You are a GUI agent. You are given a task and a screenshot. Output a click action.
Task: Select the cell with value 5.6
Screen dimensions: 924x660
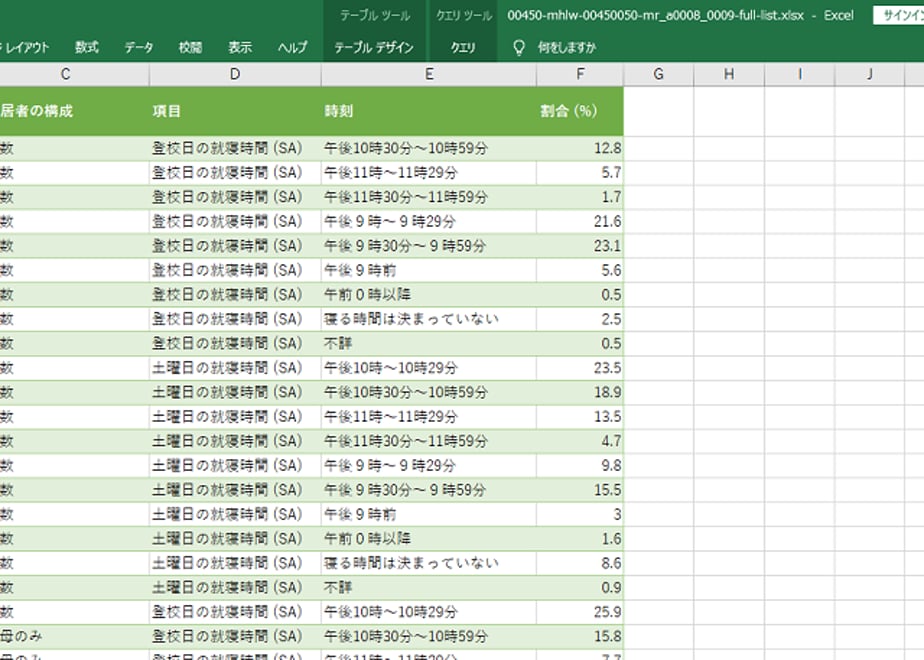point(580,270)
